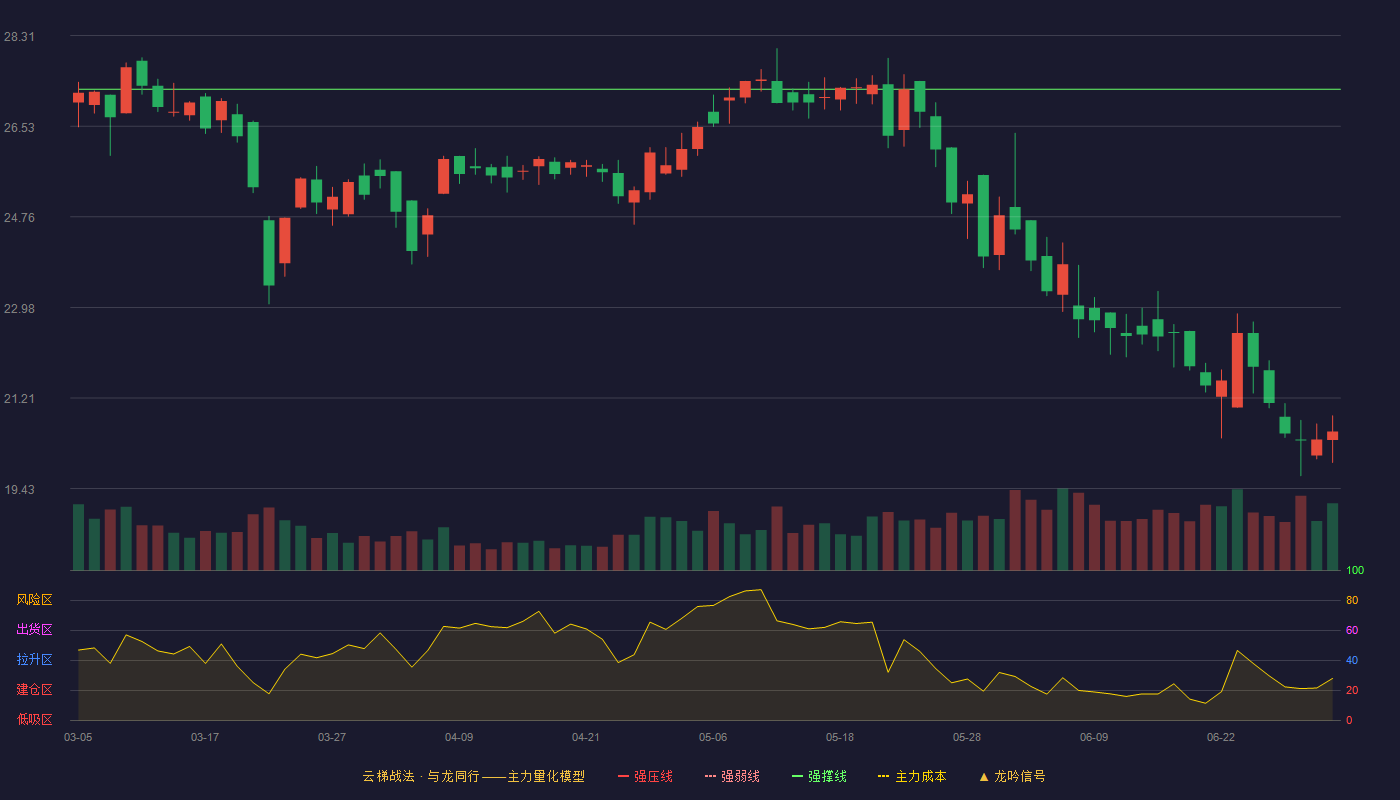The height and width of the screenshot is (800, 1400).
Task: Click the 03-17 date label
Action: [205, 737]
